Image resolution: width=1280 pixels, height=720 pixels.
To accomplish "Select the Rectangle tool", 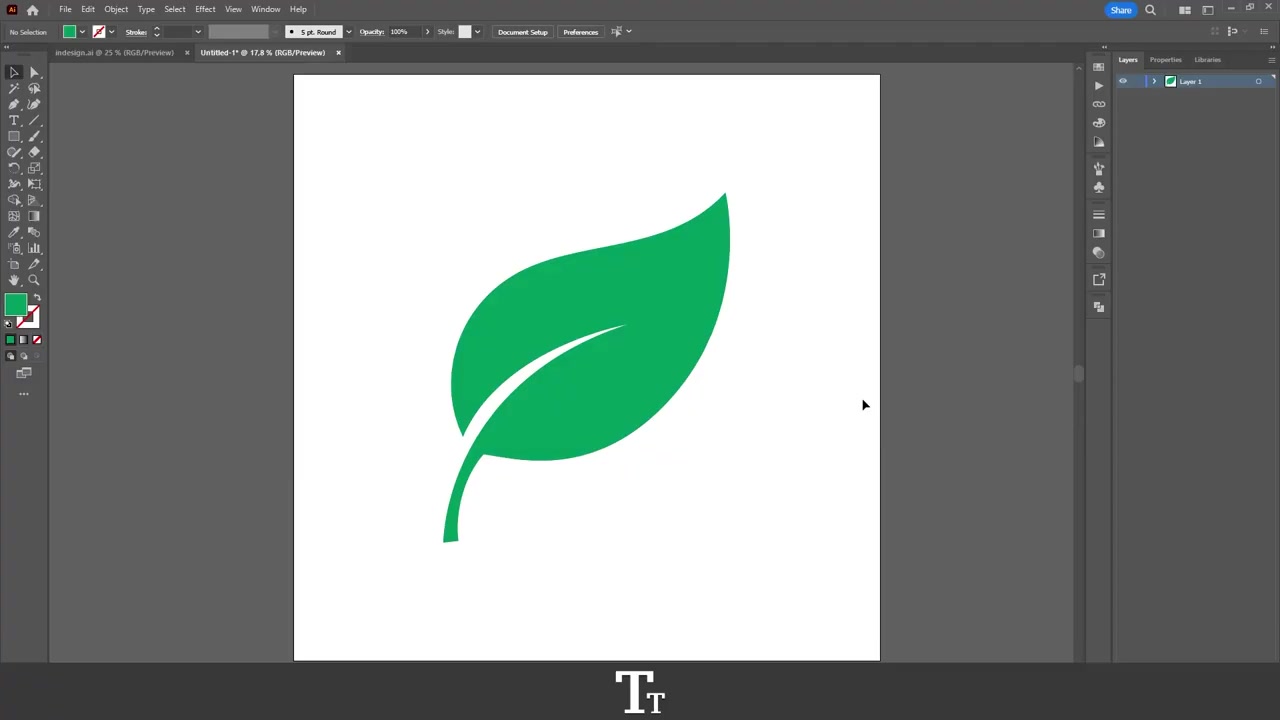I will 14,136.
